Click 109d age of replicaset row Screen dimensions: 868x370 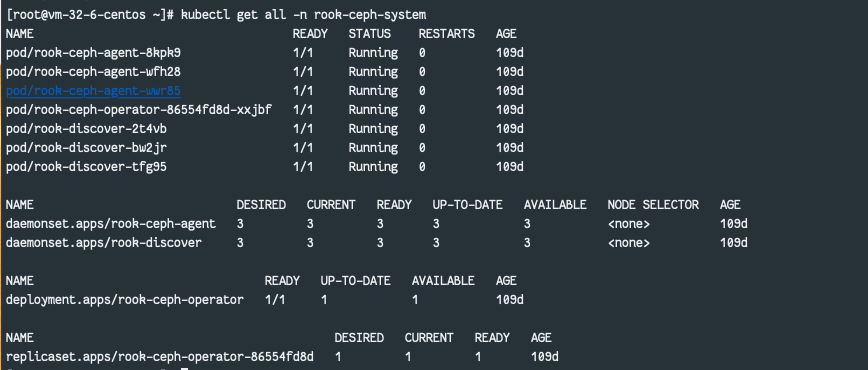tap(545, 357)
